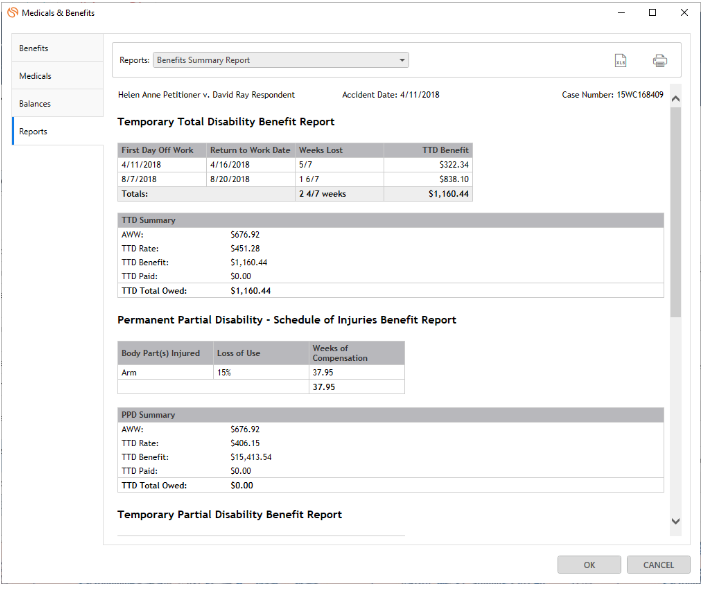Click the 'Weeks of Compensation' column header
The width and height of the screenshot is (709, 591).
(357, 353)
